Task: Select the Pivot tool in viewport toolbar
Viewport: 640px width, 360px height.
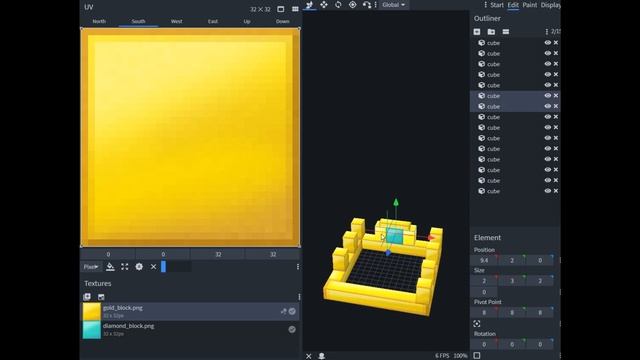Action: coord(352,5)
